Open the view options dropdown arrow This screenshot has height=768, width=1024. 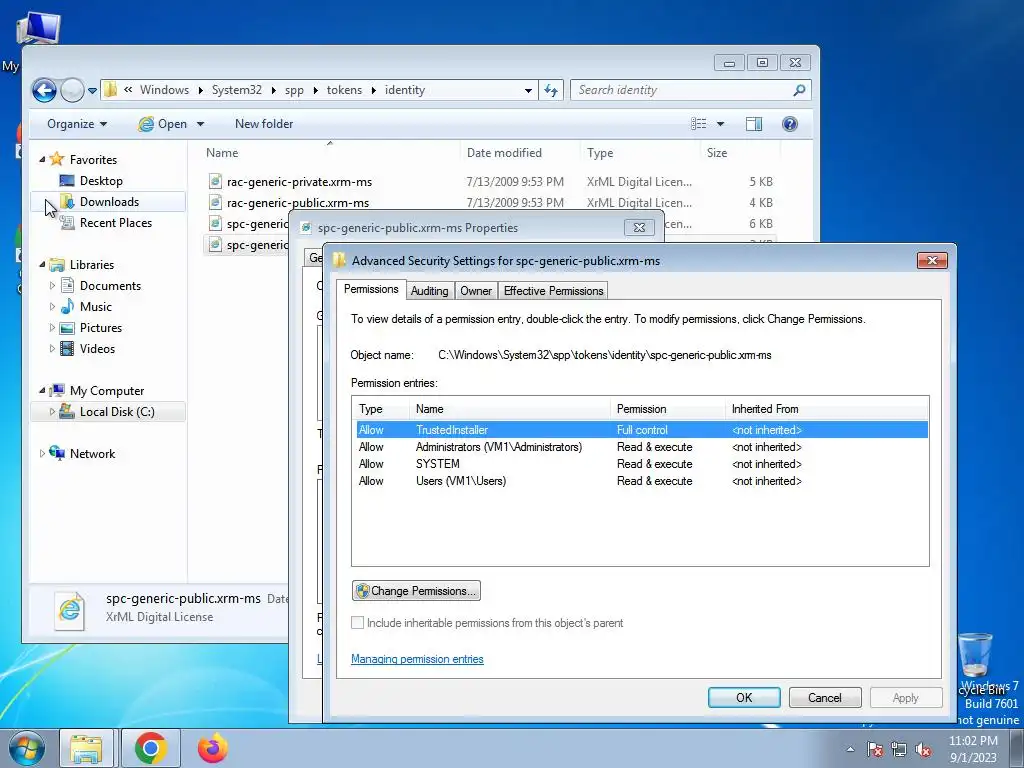[x=720, y=124]
